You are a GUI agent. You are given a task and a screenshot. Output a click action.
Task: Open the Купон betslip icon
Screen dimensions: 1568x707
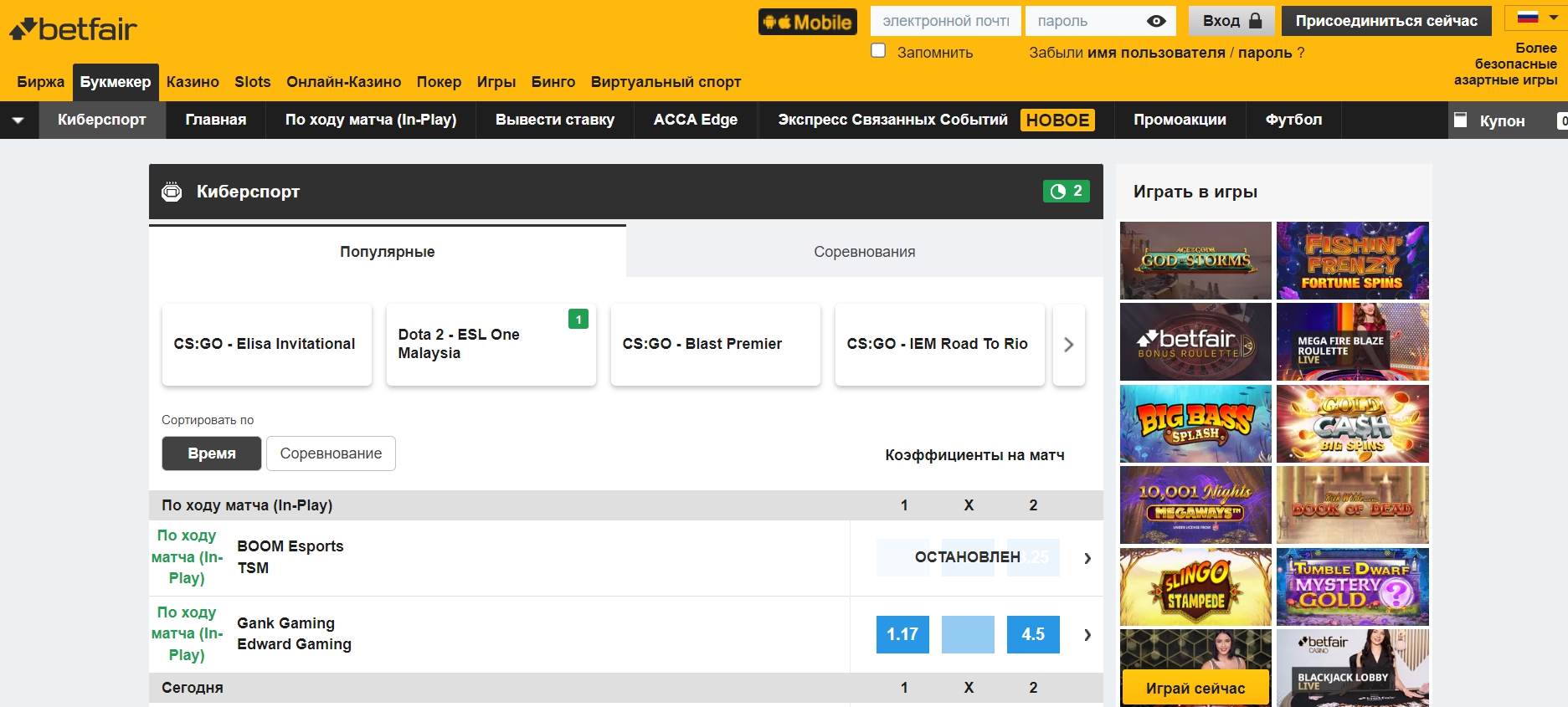(x=1461, y=120)
